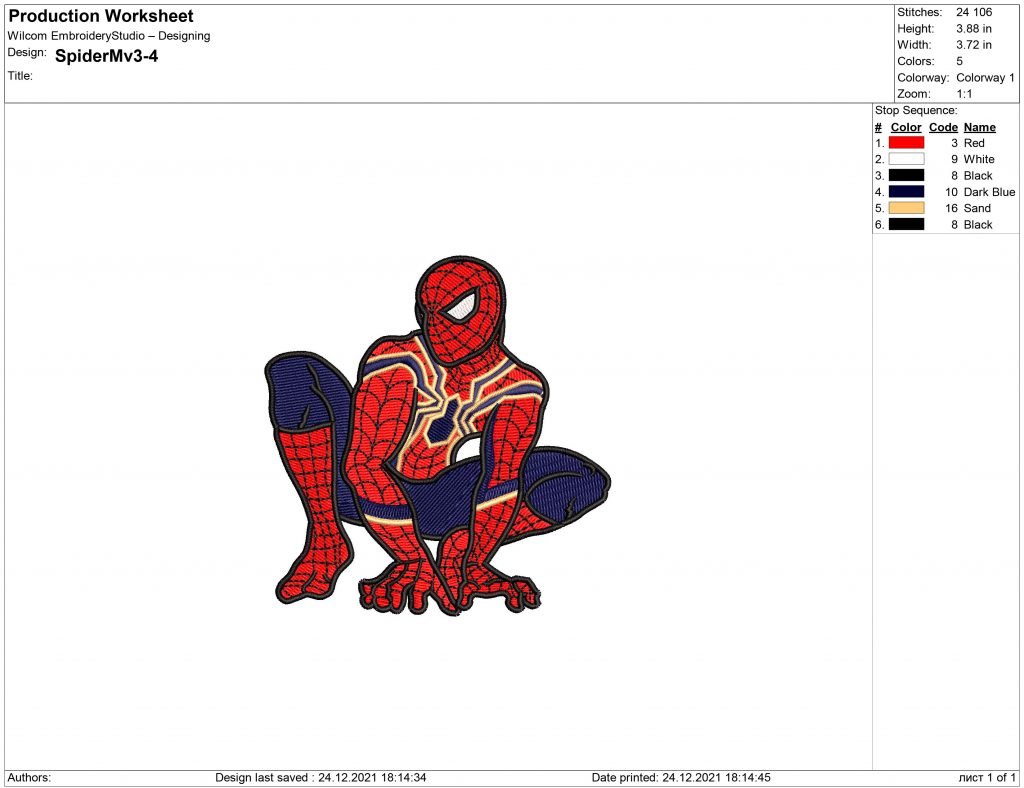Click the Design last saved timestamp

point(320,774)
